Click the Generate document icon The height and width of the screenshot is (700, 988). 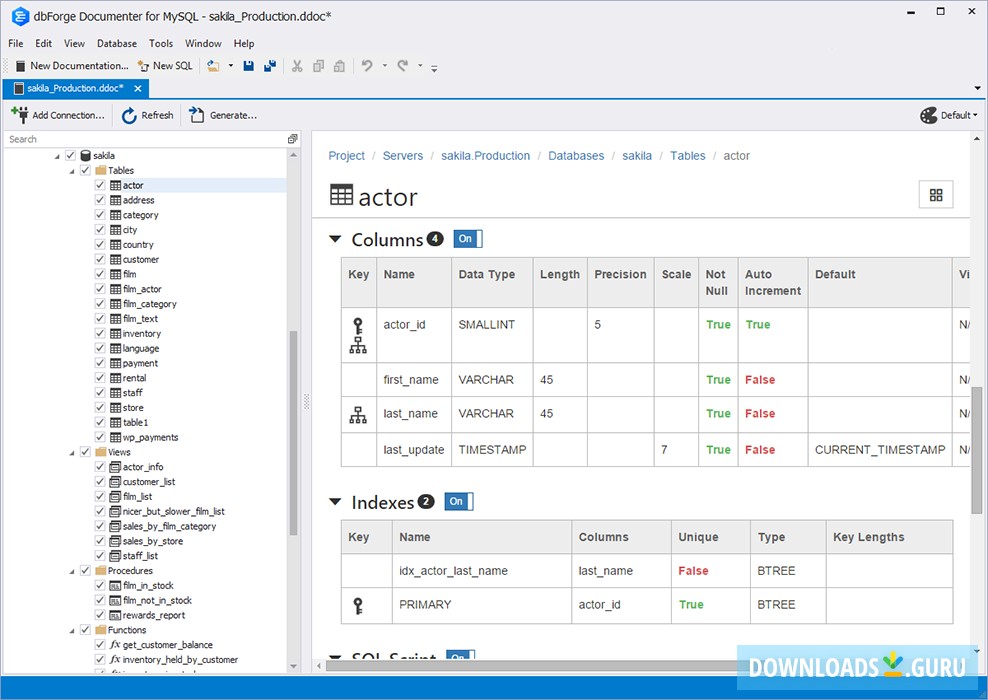(x=197, y=115)
